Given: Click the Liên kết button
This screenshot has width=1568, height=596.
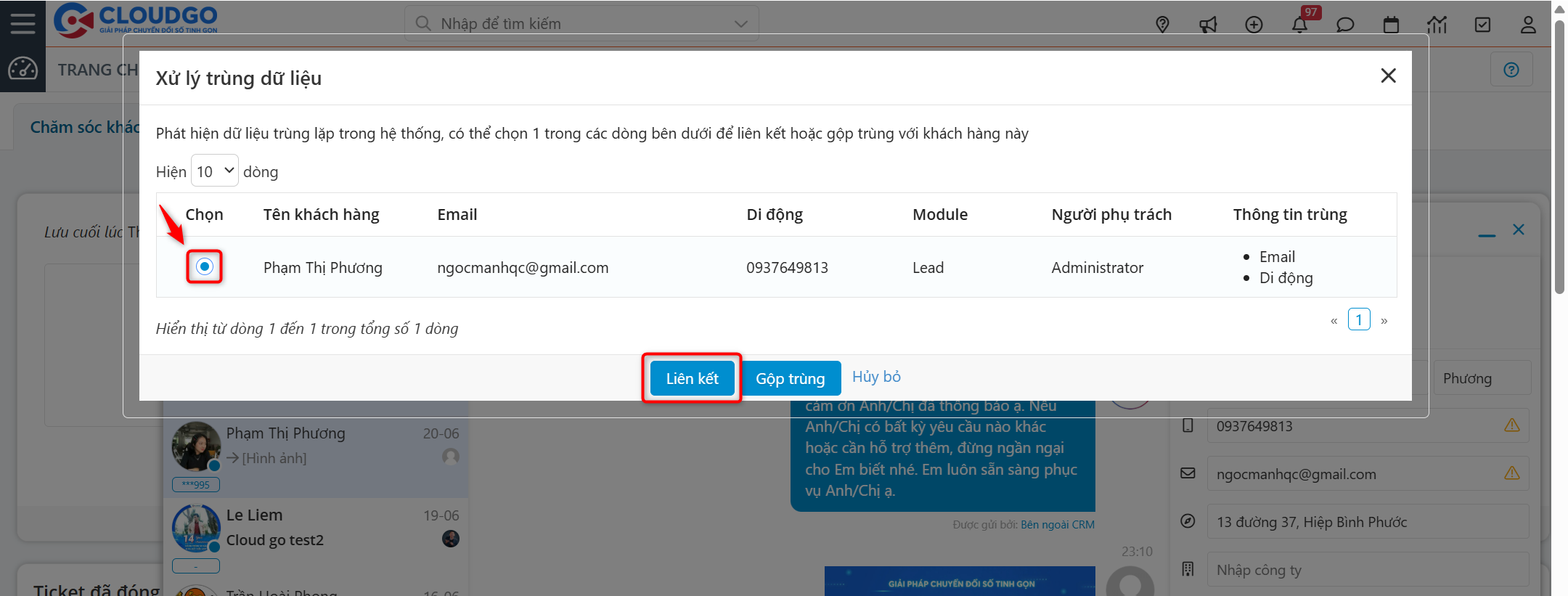Looking at the screenshot, I should (x=692, y=378).
